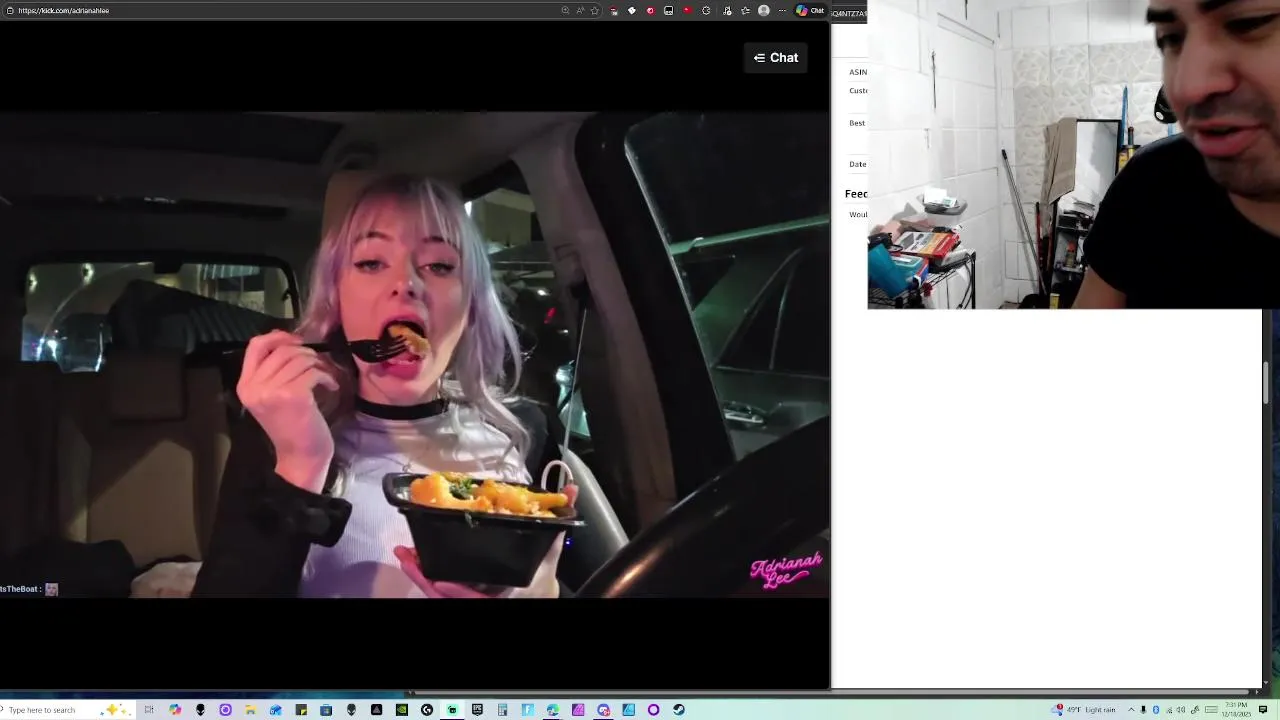Open the notification center icon
This screenshot has width=1280, height=720.
pyautogui.click(x=1263, y=710)
